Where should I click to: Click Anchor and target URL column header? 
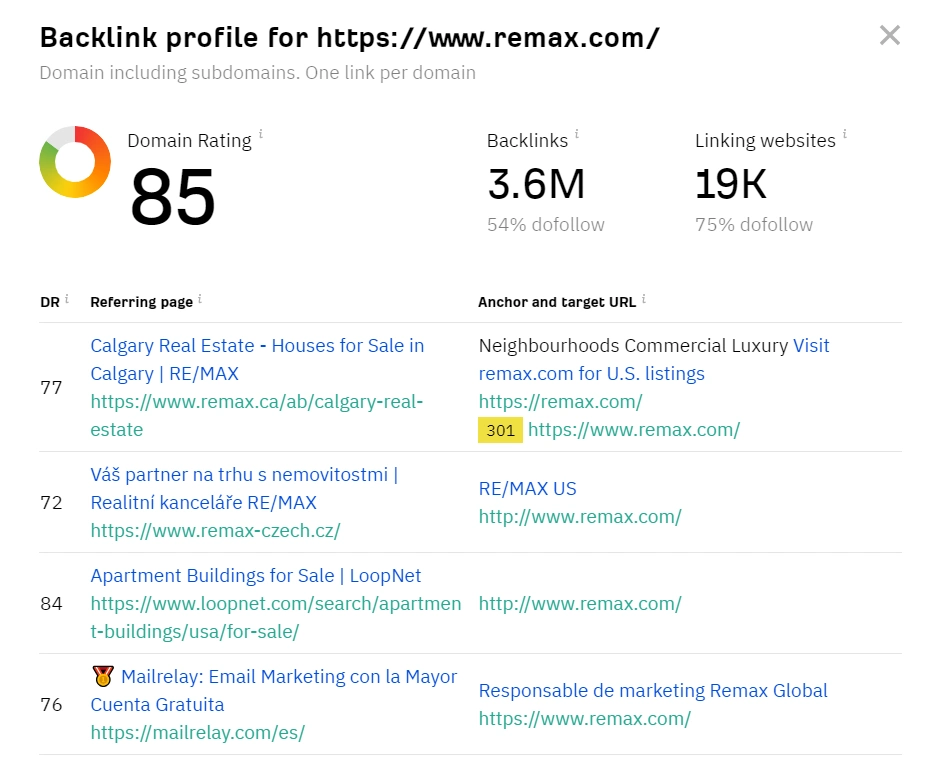point(557,302)
